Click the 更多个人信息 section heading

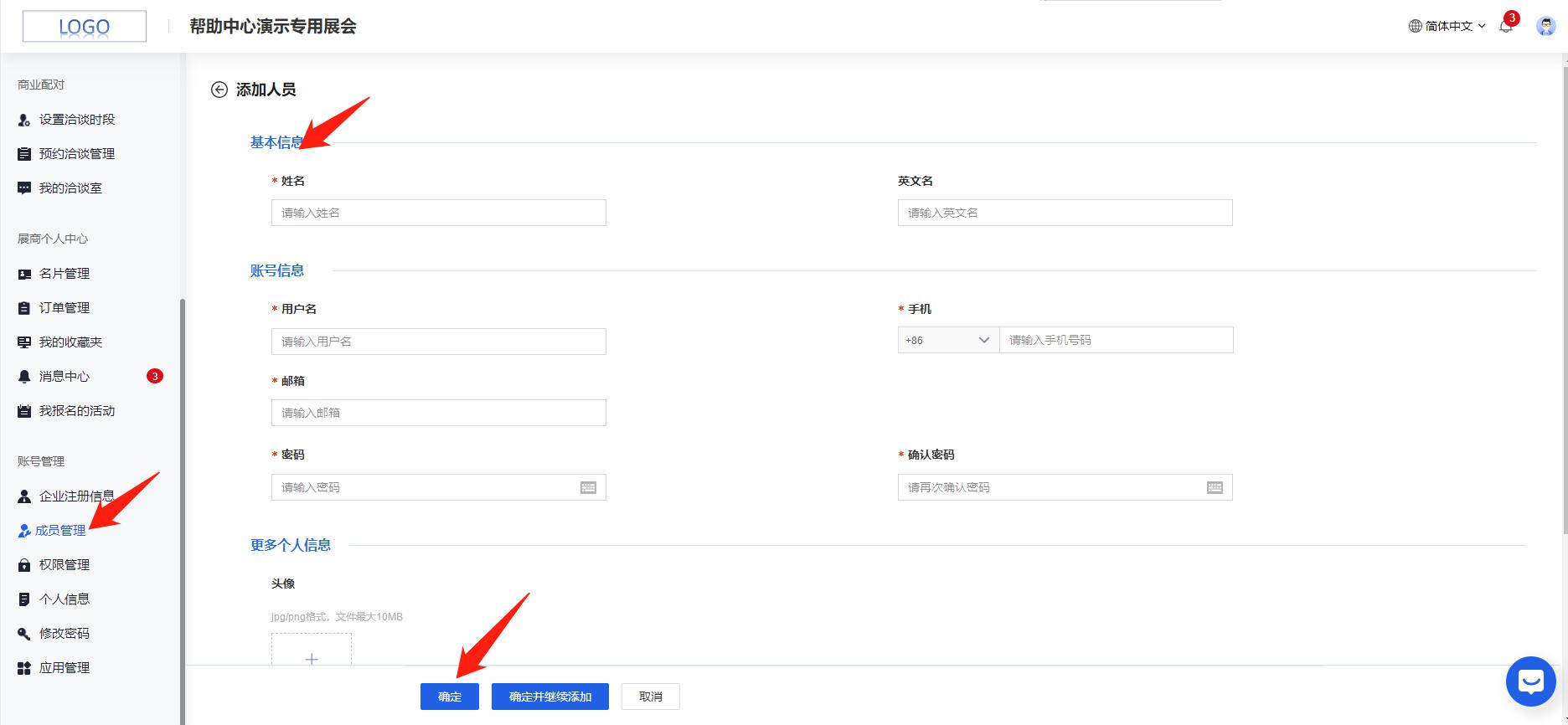(x=291, y=545)
